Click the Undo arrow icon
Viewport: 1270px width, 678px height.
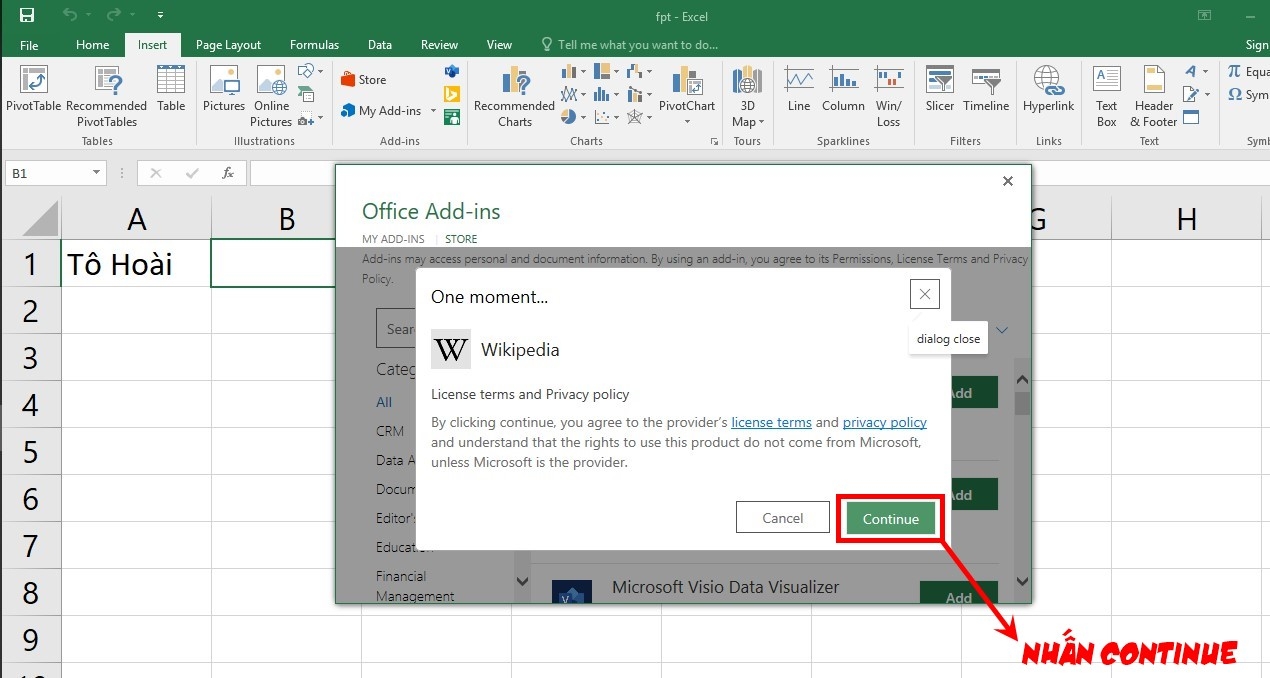[x=70, y=15]
